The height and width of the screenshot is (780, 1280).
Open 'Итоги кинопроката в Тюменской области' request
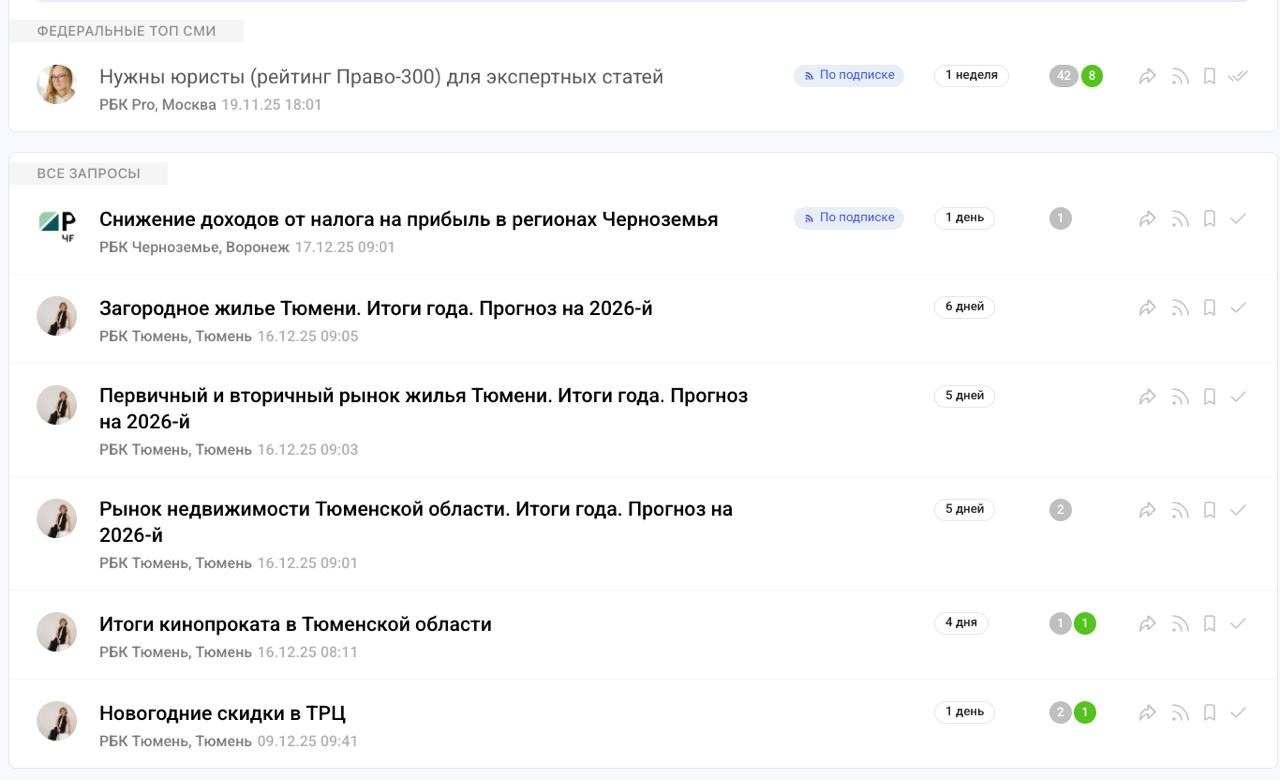click(295, 624)
